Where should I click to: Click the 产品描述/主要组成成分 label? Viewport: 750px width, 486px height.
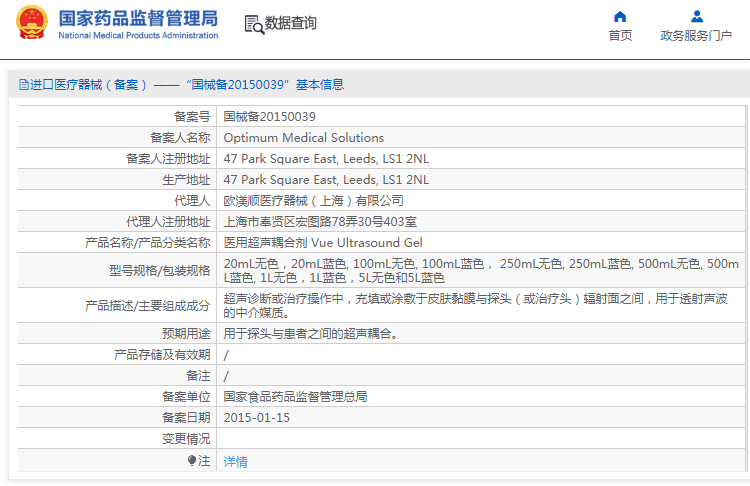147,306
